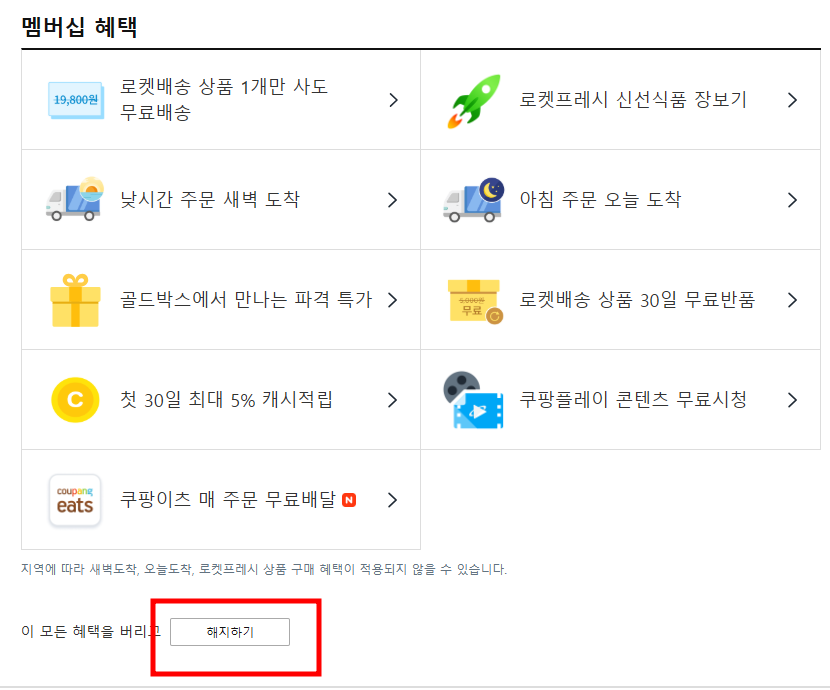Open the 로켓배송 상품 30일 무료반품 text link
The image size is (830, 690).
point(637,299)
